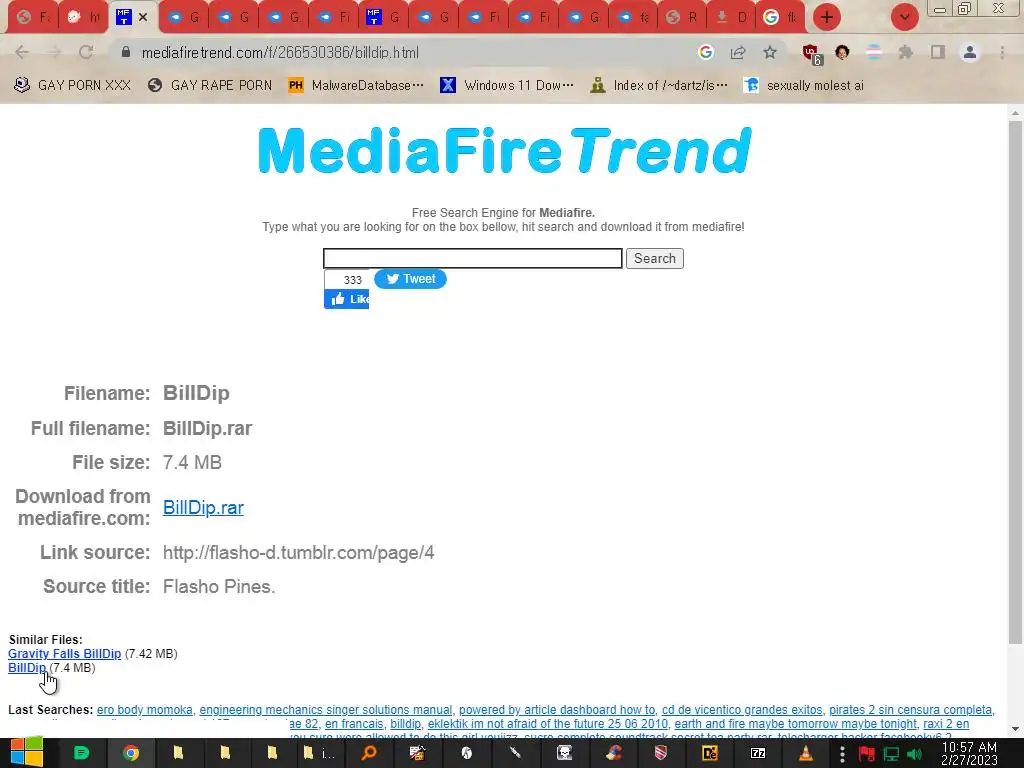Switch to the second MFT tab

pyautogui.click(x=383, y=17)
